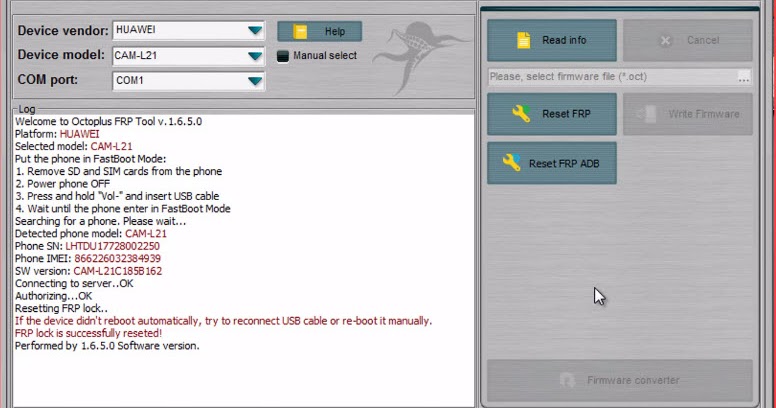
Task: Click the Write Firmware button label
Action: [704, 114]
